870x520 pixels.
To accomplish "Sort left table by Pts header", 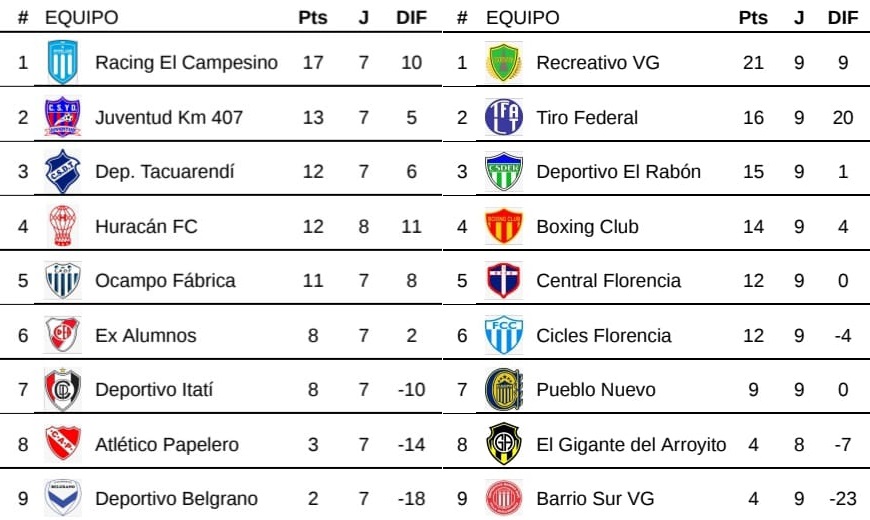I will point(313,18).
